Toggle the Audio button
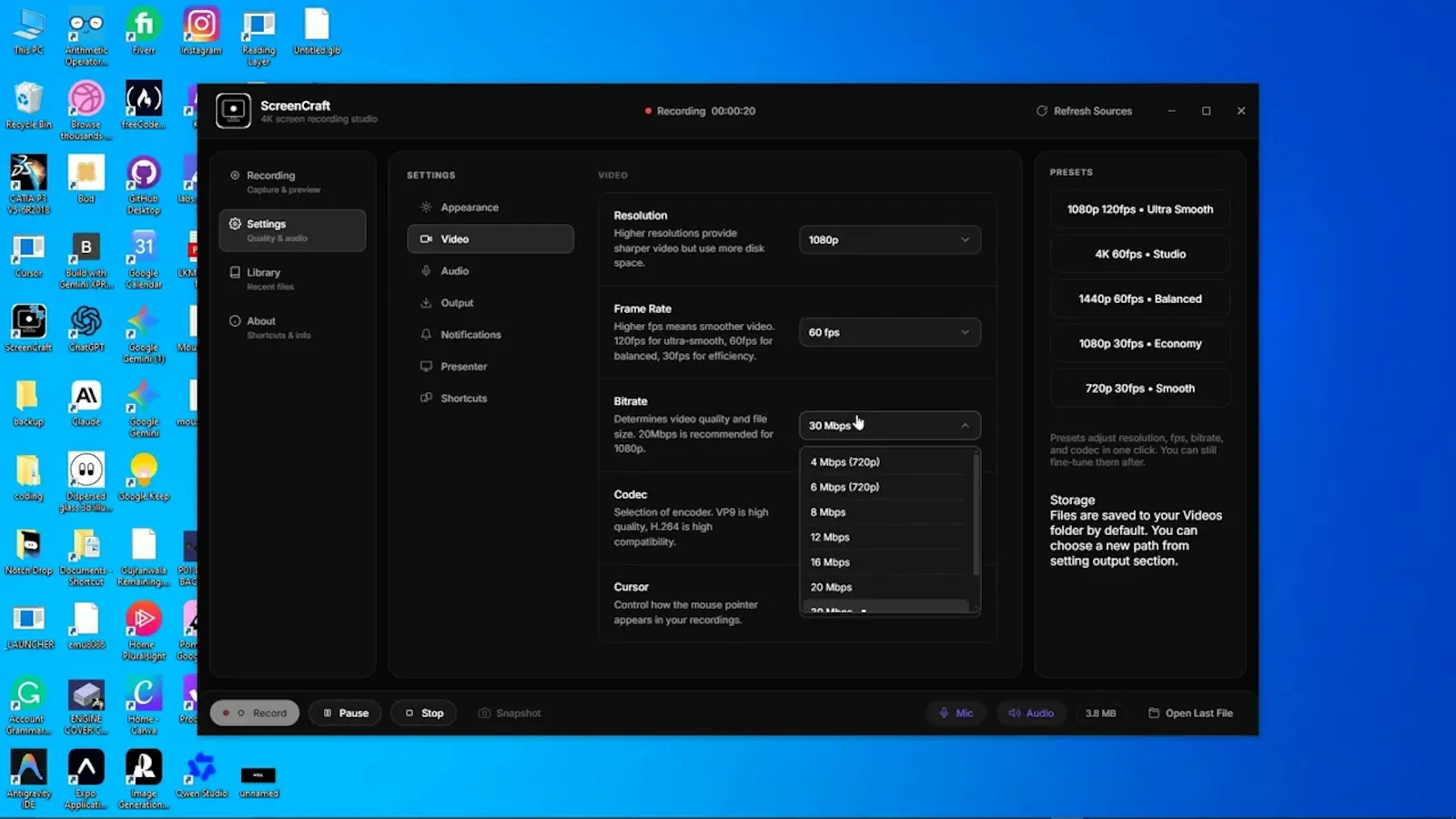1456x819 pixels. point(1031,713)
